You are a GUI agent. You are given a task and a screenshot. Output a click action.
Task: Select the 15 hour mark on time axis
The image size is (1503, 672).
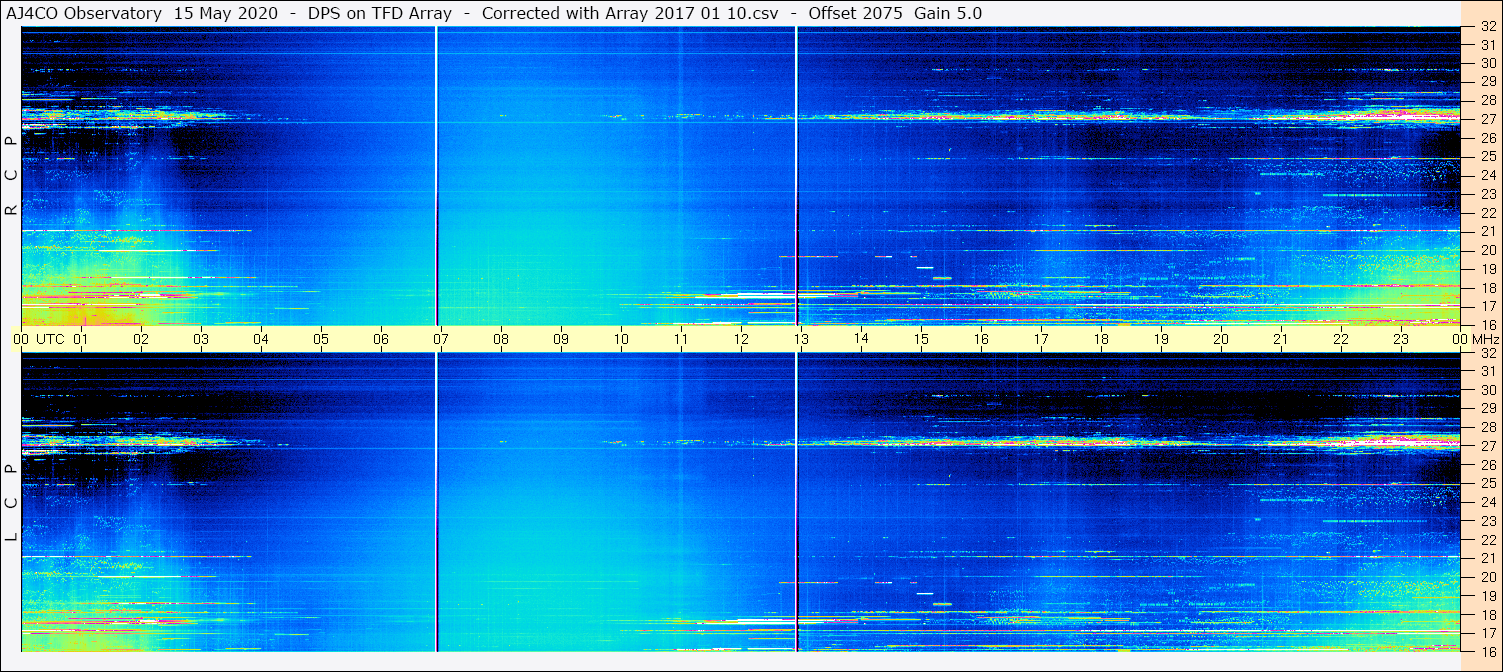921,339
